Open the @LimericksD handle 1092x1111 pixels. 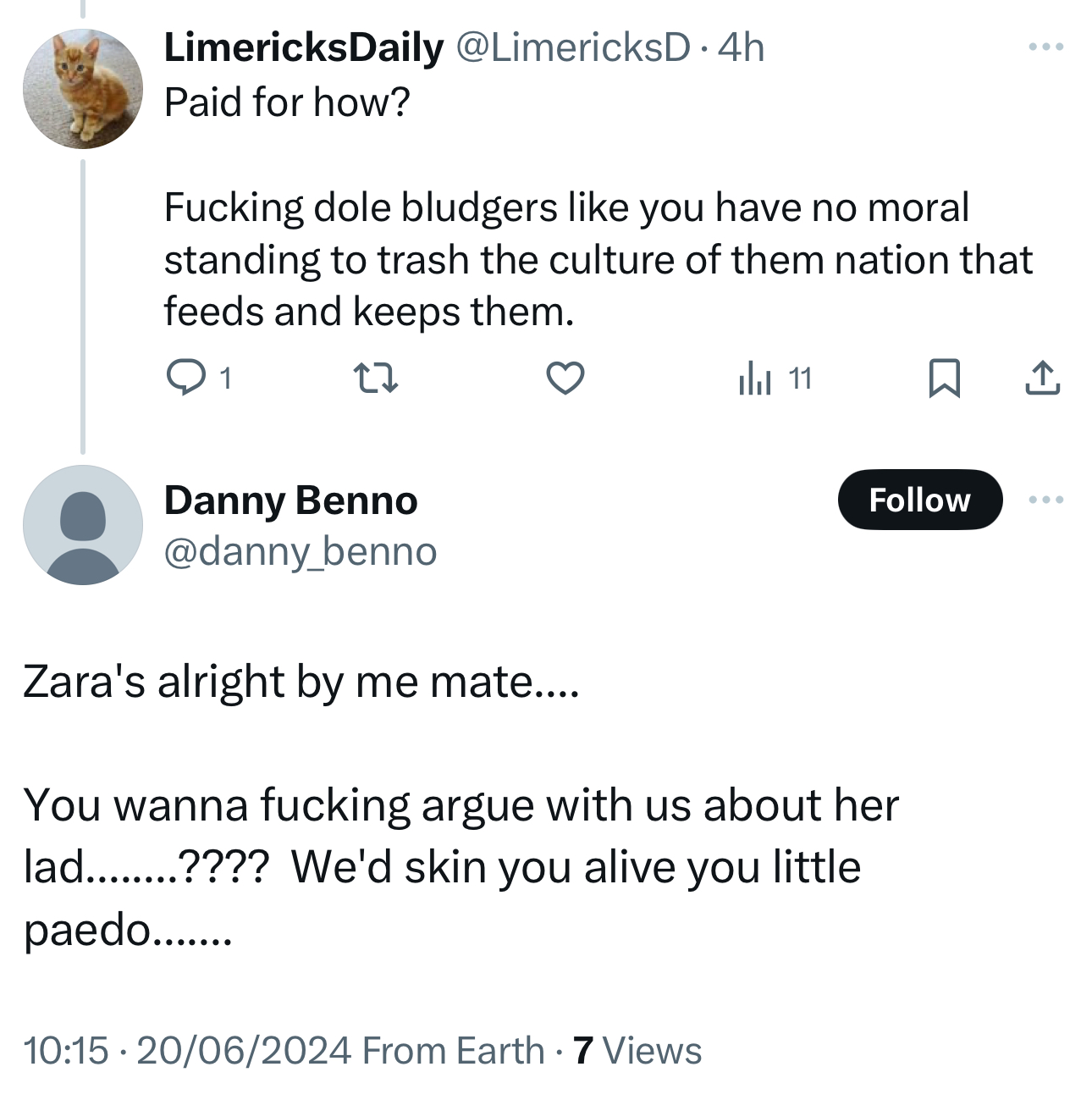573,47
